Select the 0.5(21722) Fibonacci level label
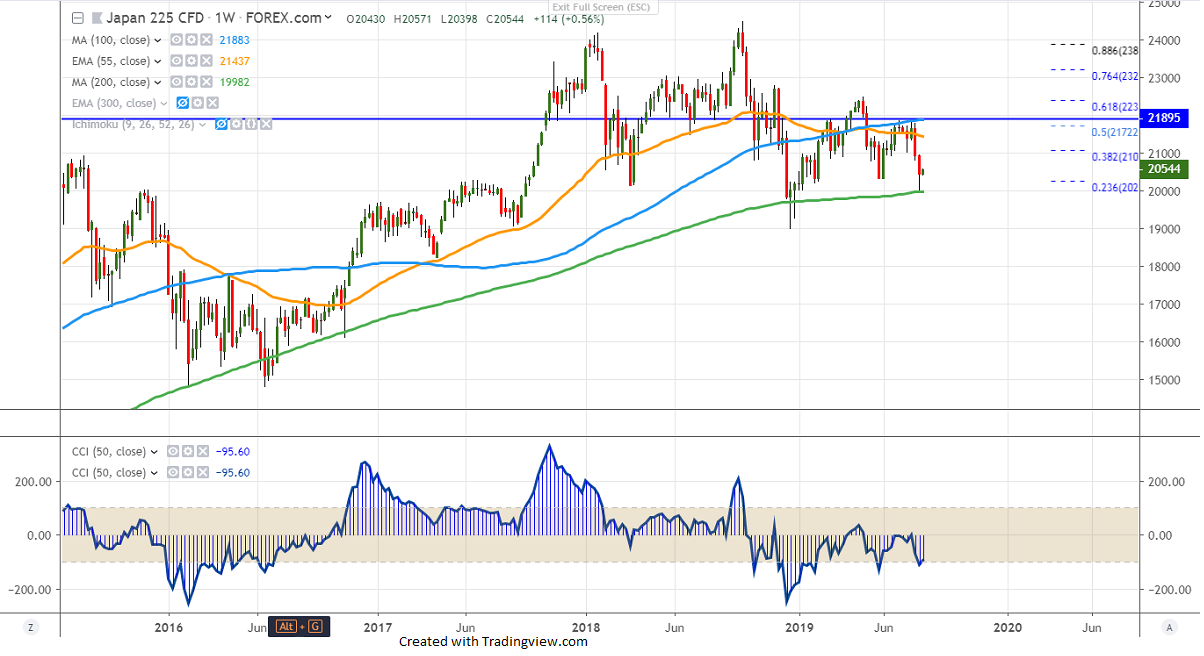Screen dimensions: 1204x656 click(1115, 132)
